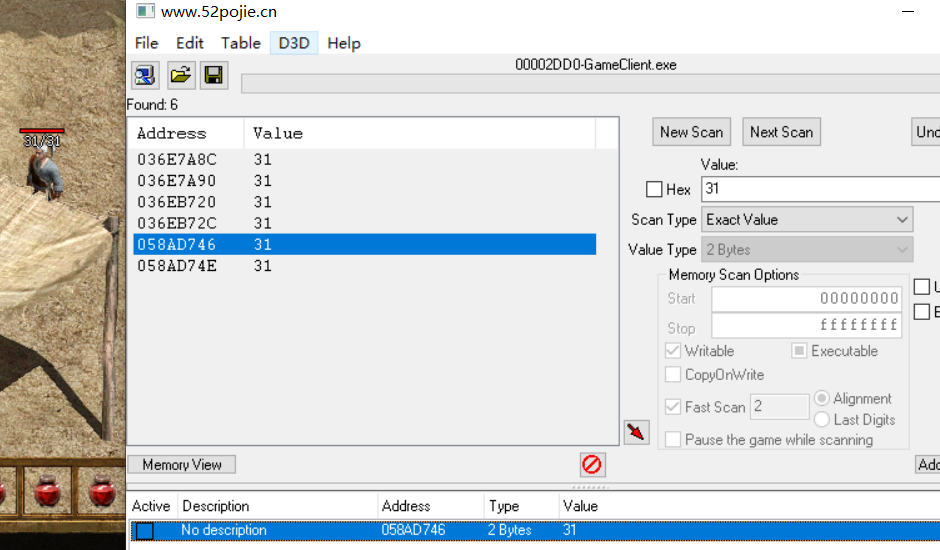Select result row 058AD74E
Image resolution: width=940 pixels, height=550 pixels.
[364, 266]
